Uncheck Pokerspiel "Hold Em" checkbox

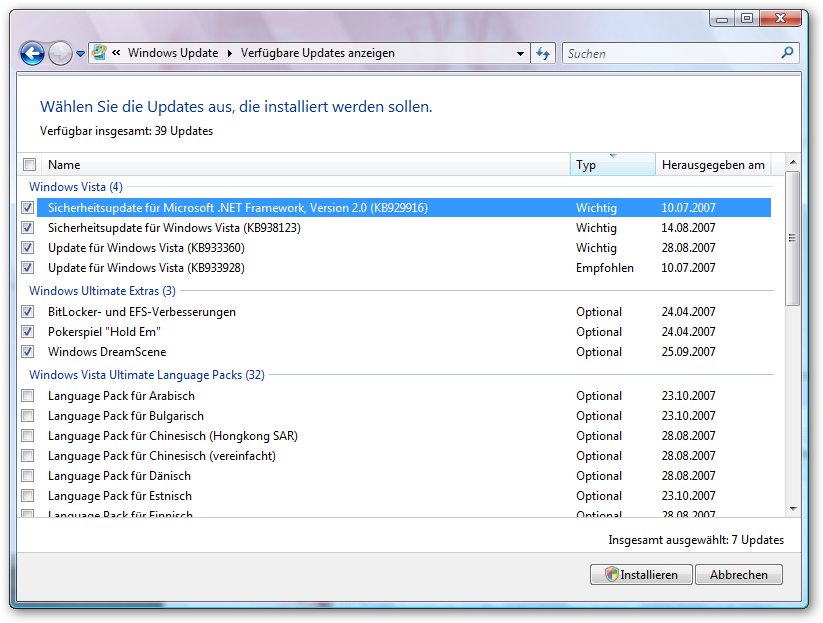pos(28,332)
